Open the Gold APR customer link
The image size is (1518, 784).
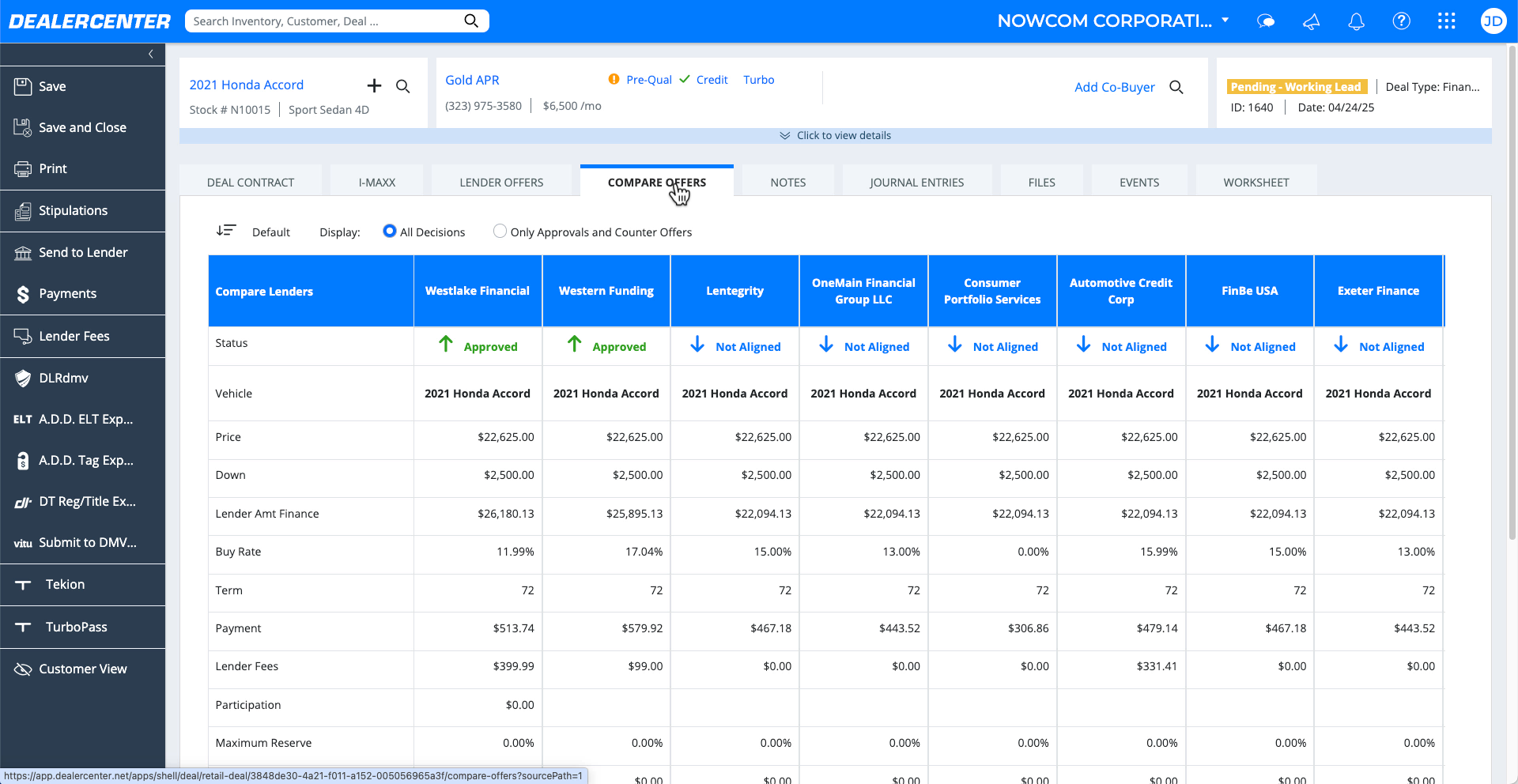(472, 80)
